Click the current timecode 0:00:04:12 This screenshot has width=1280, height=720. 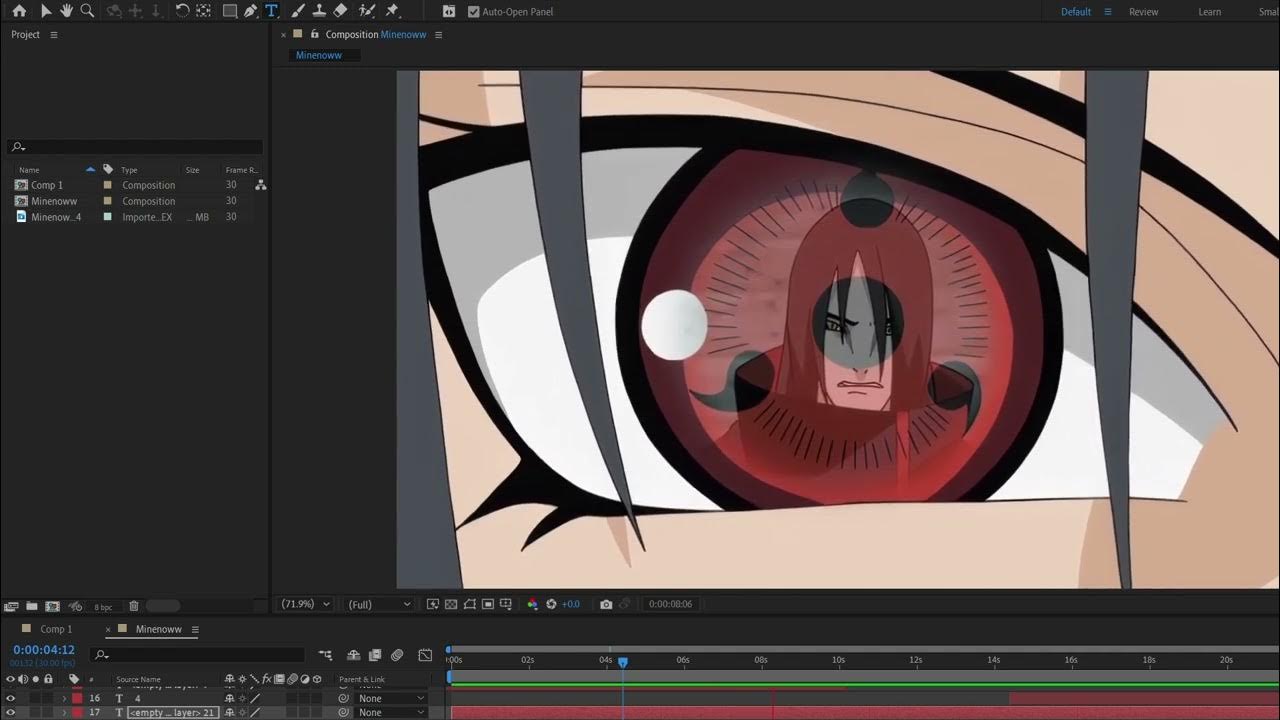[x=44, y=650]
